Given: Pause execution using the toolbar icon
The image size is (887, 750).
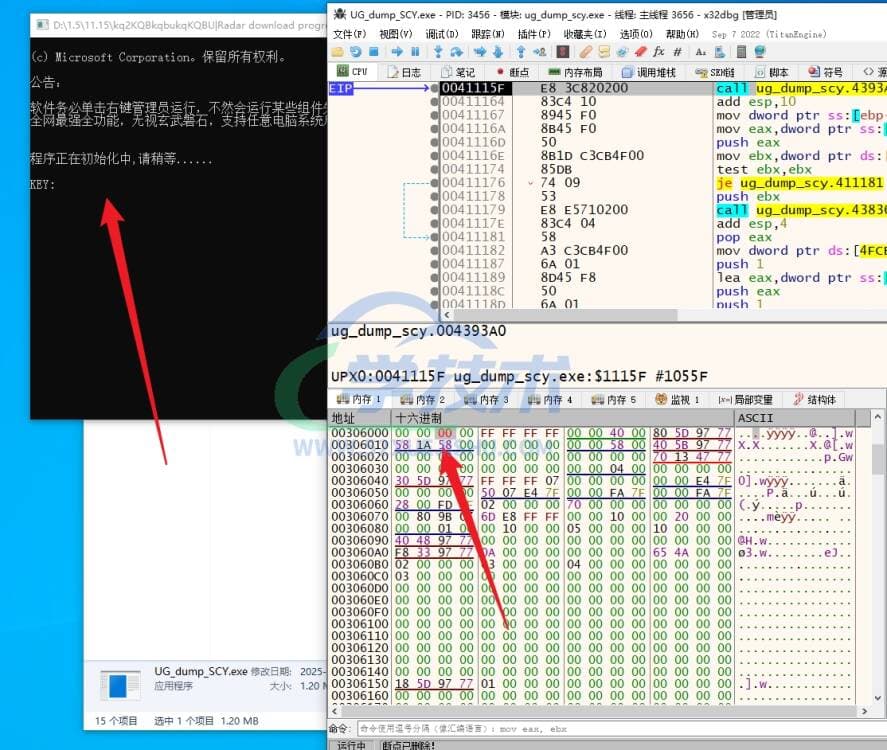Looking at the screenshot, I should pyautogui.click(x=415, y=51).
